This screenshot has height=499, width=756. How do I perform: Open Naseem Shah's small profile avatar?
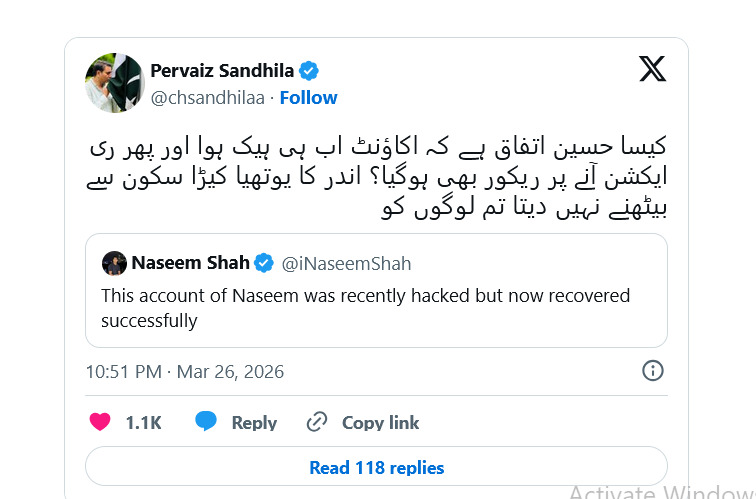click(x=114, y=264)
